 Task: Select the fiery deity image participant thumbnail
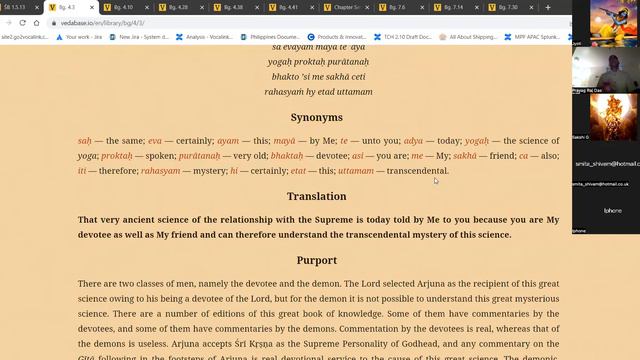[x=613, y=117]
